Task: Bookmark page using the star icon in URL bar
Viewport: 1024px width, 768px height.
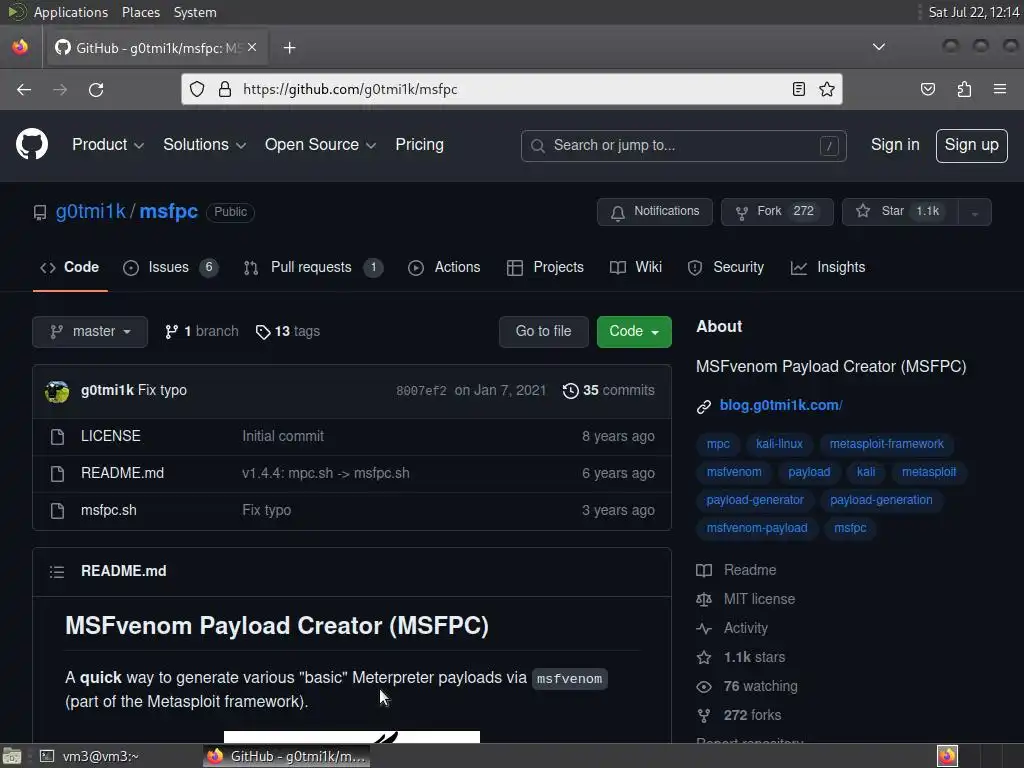Action: 827,89
